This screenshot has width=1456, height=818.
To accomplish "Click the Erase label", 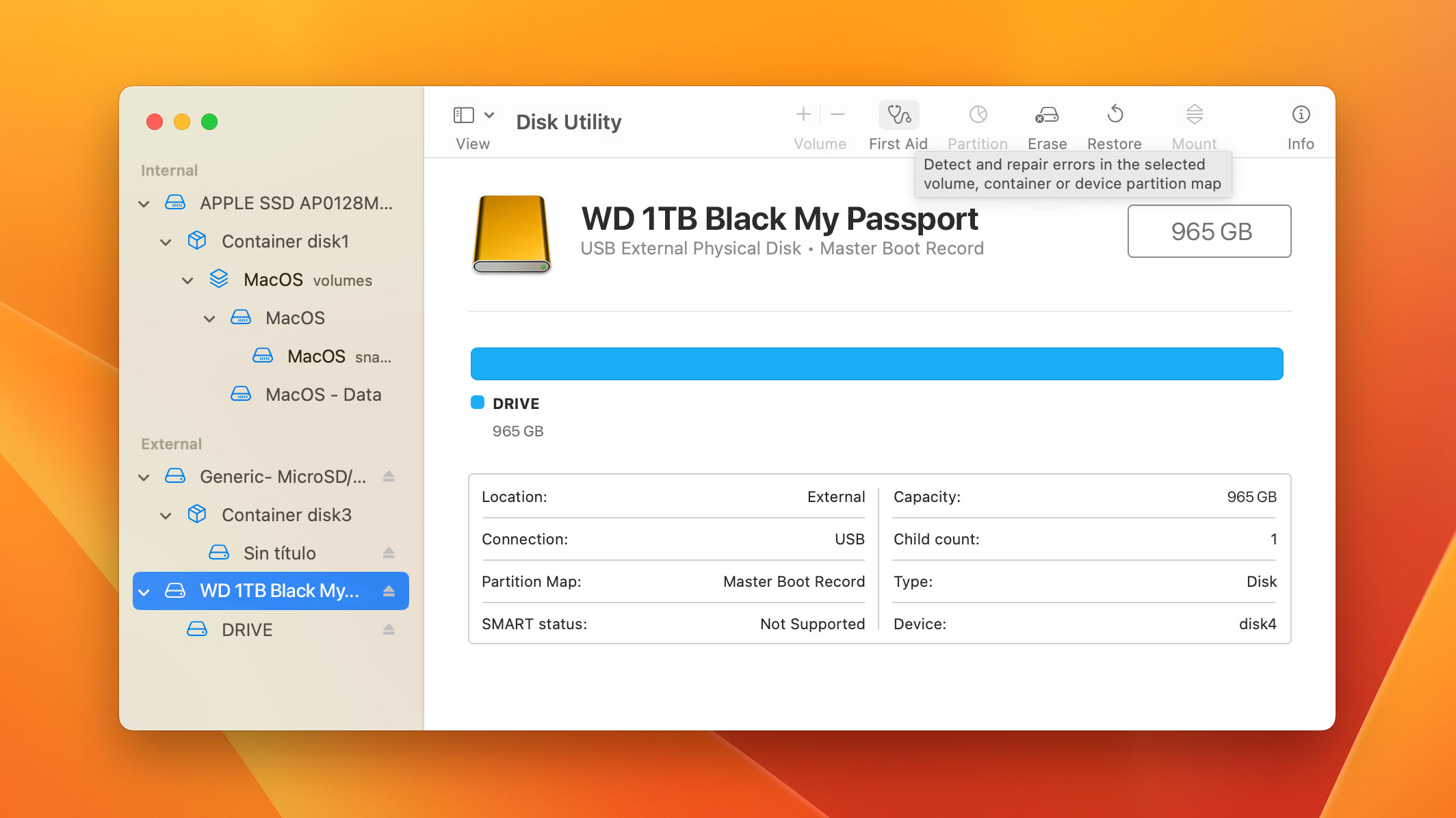I will coord(1047,144).
